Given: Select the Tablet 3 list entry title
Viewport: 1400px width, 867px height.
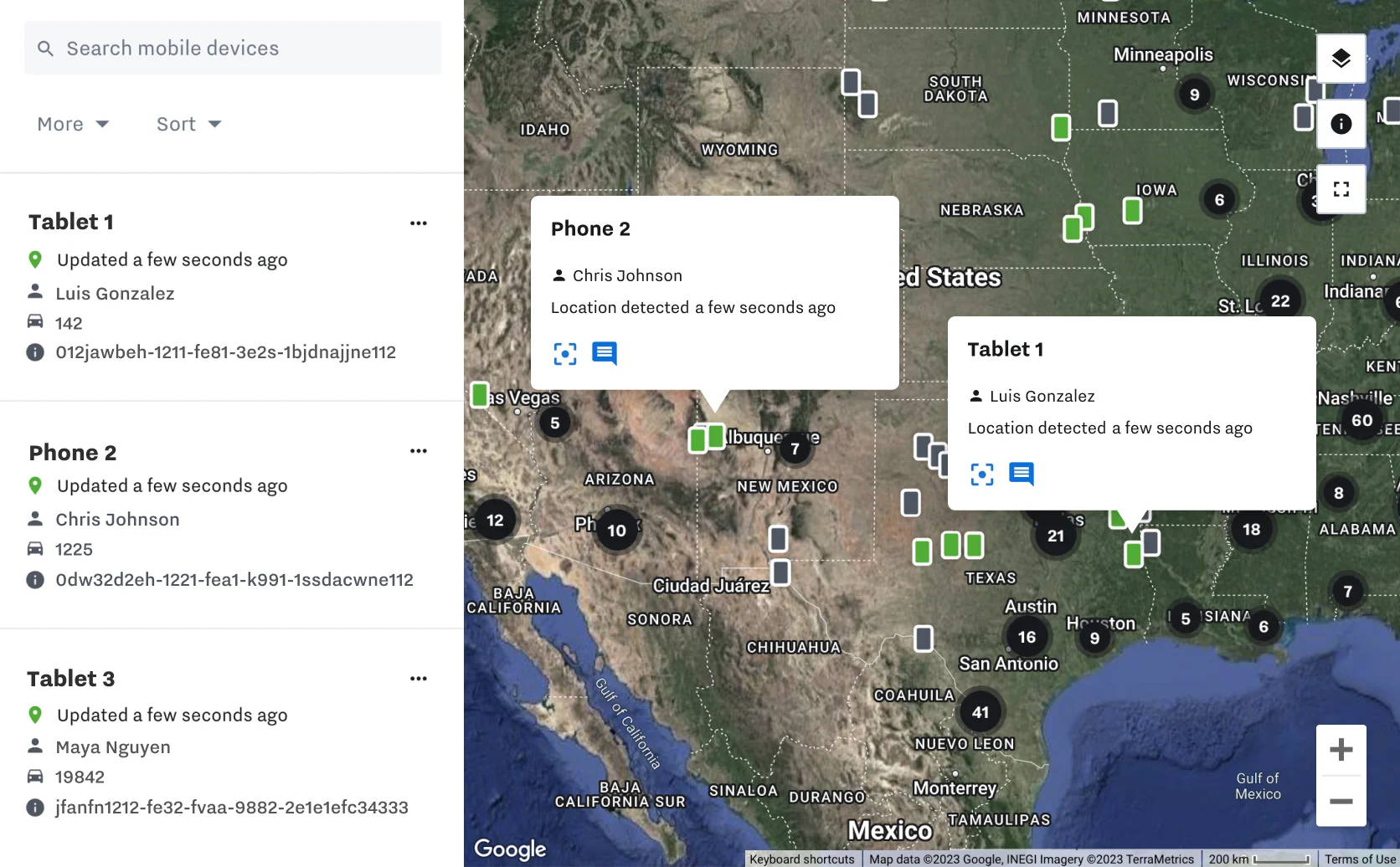Looking at the screenshot, I should click(71, 679).
